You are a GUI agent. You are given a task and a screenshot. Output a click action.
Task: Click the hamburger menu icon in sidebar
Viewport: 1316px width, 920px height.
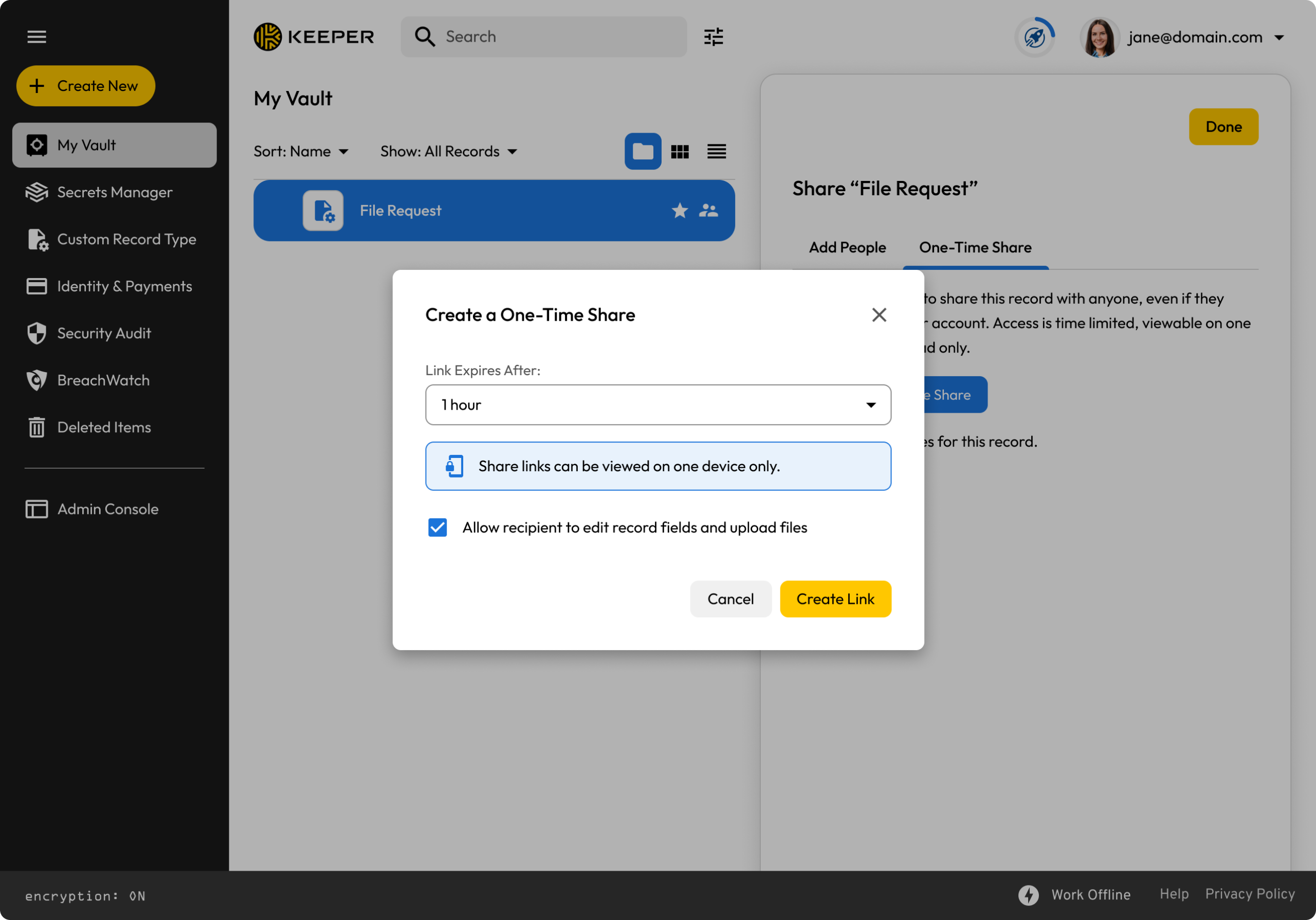36,36
